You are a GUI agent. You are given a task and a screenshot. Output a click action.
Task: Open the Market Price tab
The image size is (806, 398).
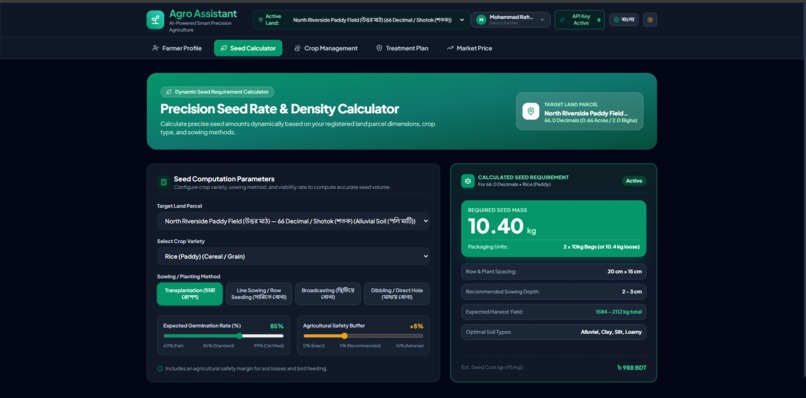click(x=469, y=48)
